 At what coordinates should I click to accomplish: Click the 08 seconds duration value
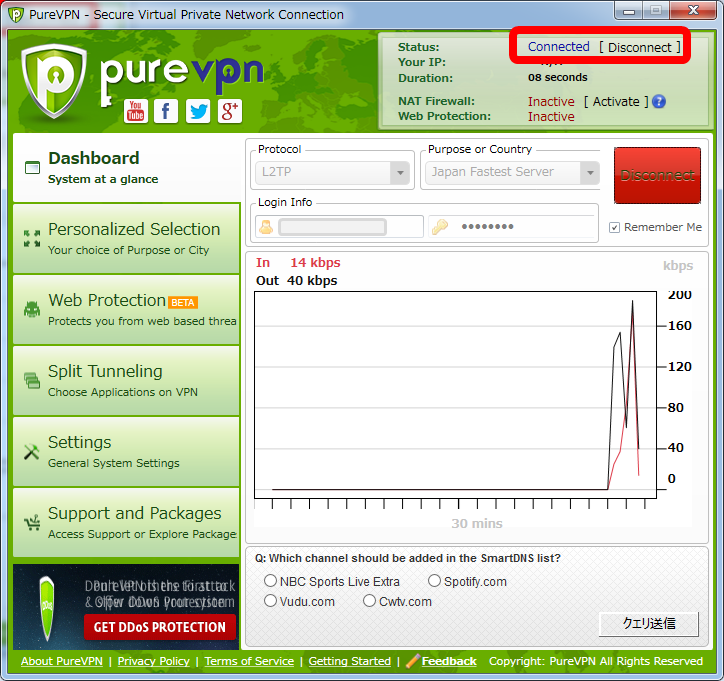558,78
